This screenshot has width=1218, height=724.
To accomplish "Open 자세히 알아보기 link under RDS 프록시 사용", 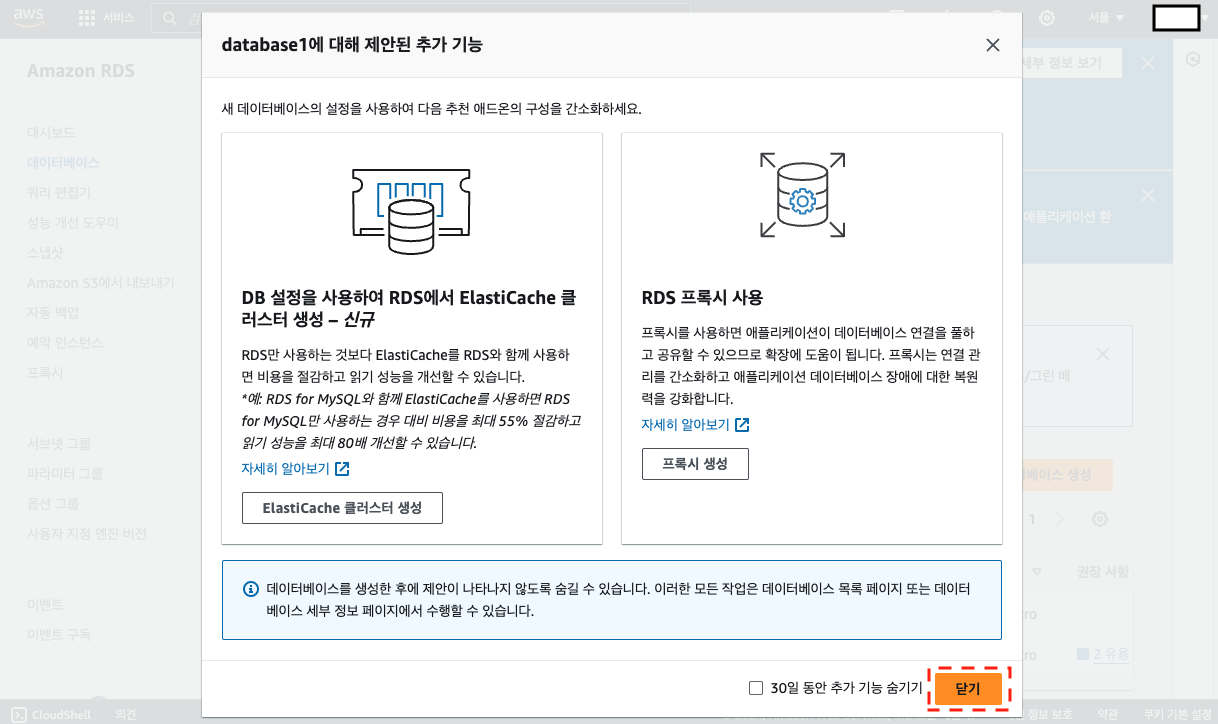I will pos(695,424).
